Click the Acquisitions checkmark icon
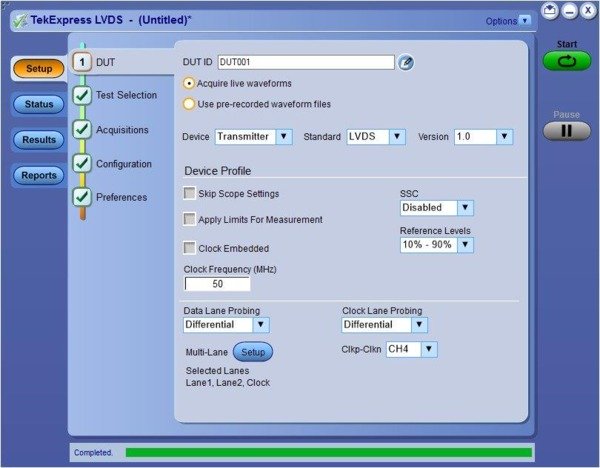This screenshot has height=468, width=600. coord(82,129)
